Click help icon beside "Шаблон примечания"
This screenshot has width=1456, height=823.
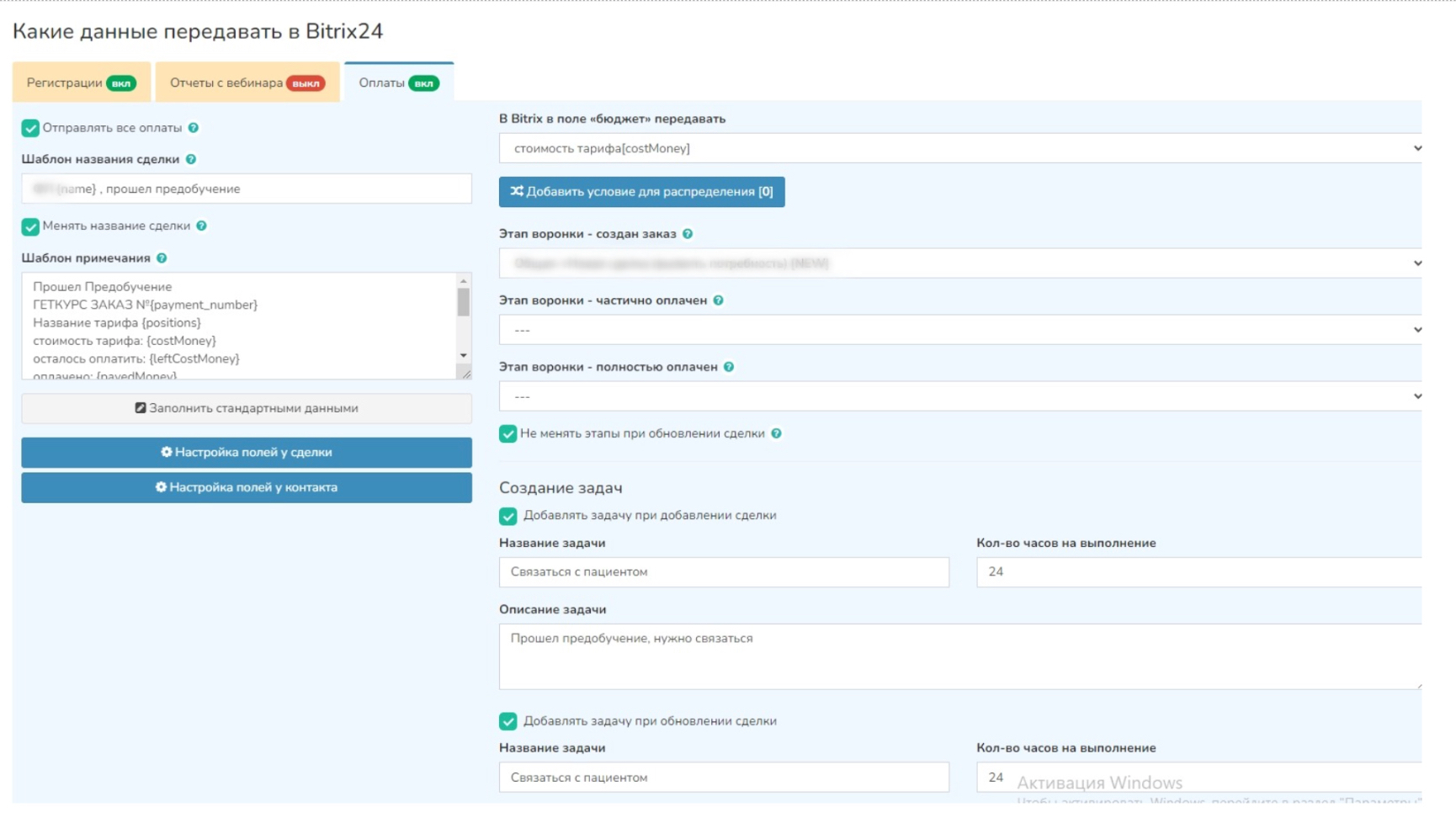click(162, 258)
